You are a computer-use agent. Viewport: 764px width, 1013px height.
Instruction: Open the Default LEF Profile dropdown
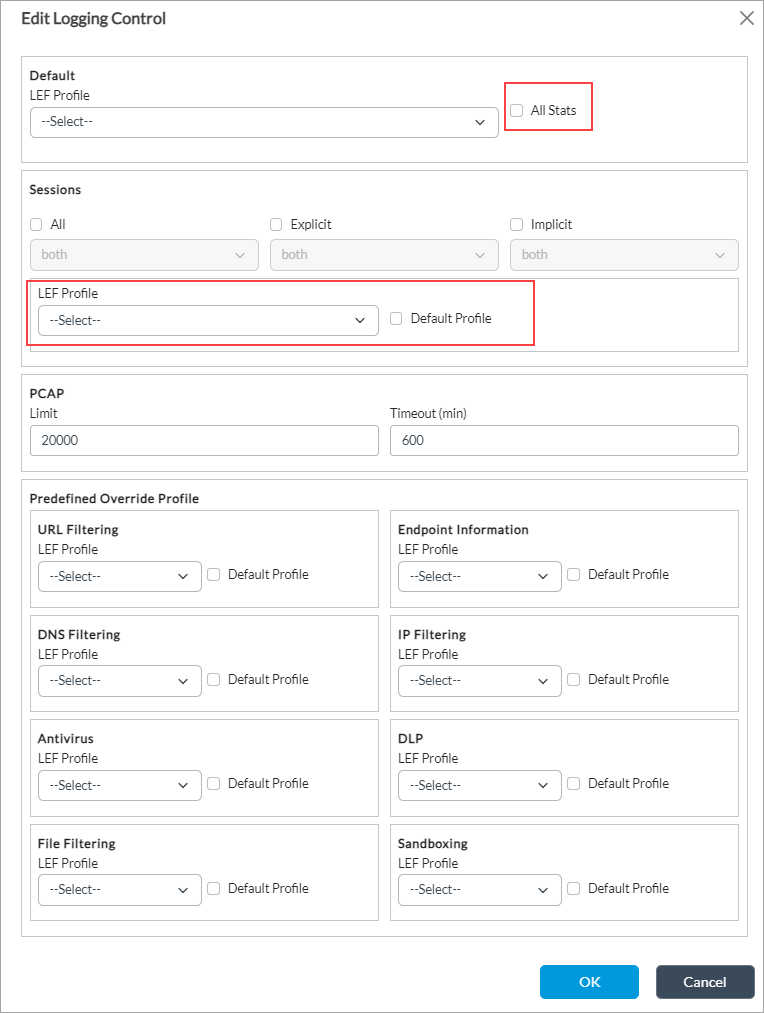pos(264,123)
